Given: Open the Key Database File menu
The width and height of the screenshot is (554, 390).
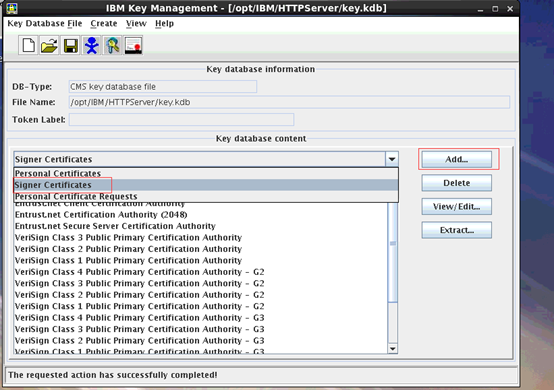Looking at the screenshot, I should 45,23.
